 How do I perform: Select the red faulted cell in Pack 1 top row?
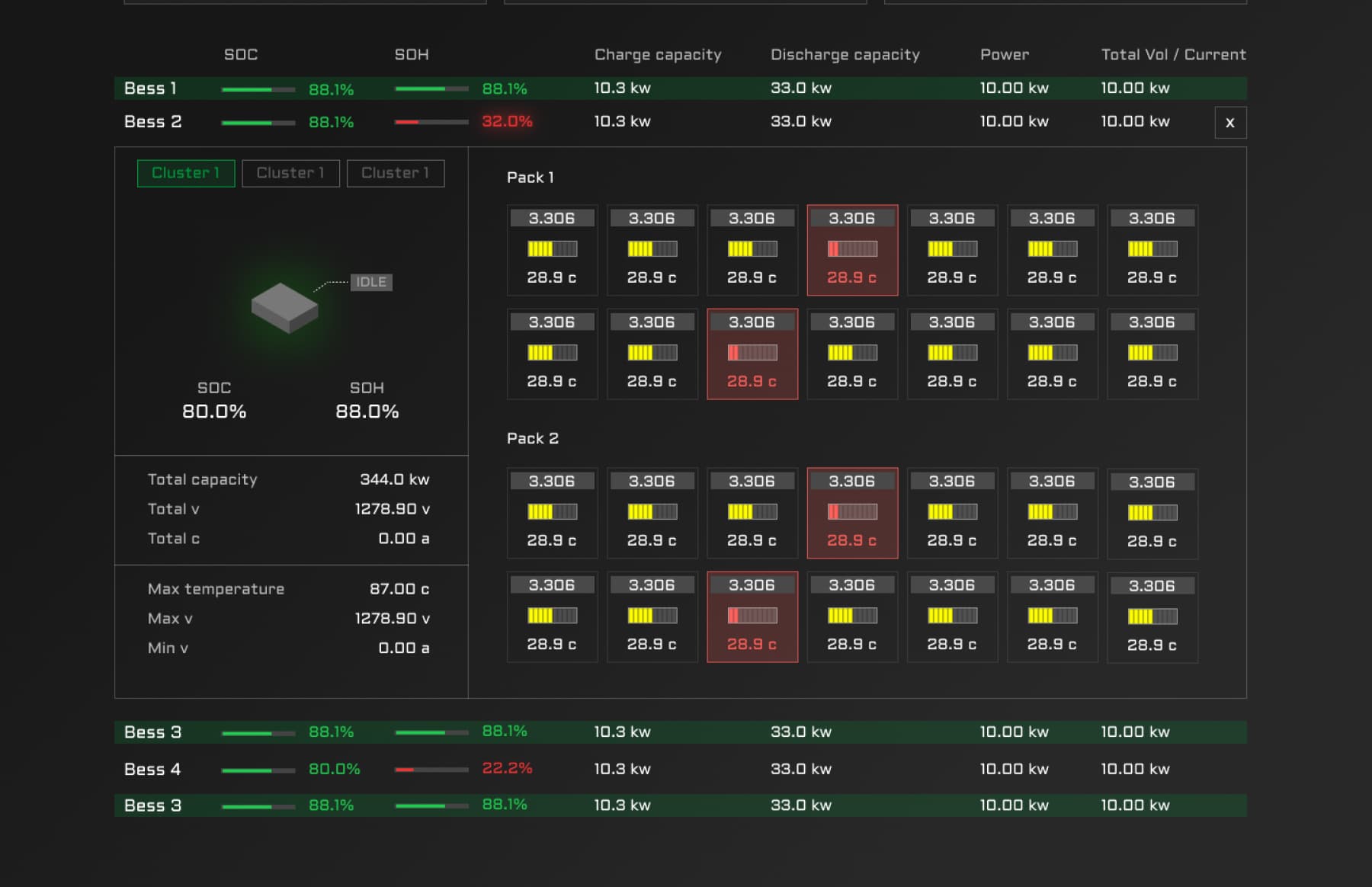pyautogui.click(x=852, y=250)
